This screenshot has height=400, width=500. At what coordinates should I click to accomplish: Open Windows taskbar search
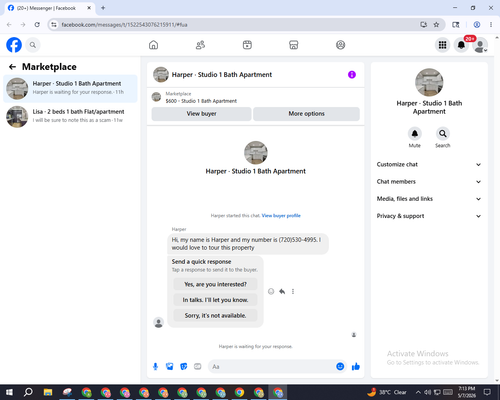click(x=28, y=392)
